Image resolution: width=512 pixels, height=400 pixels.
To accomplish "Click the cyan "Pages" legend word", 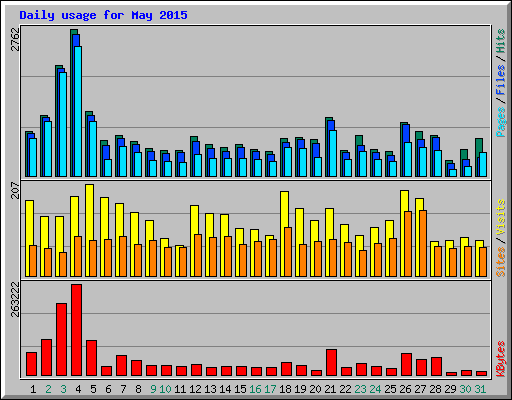I will (501, 122).
